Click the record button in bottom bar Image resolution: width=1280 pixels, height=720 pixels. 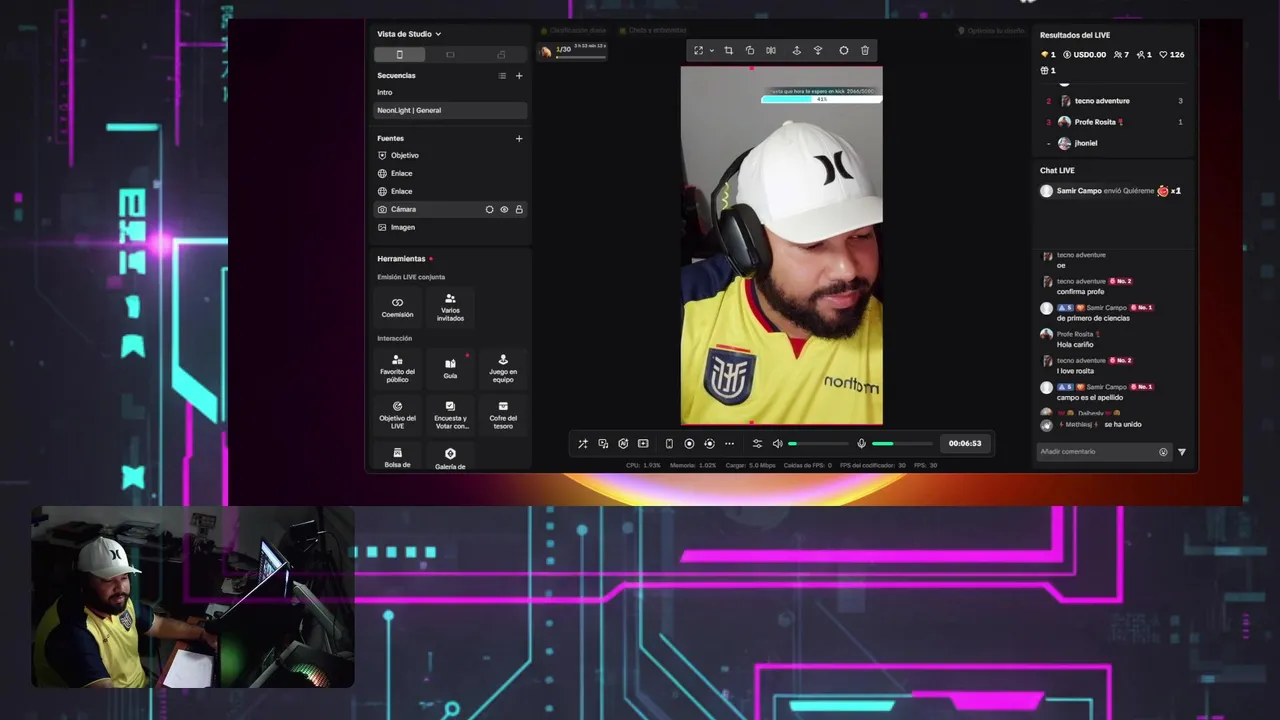(x=689, y=444)
